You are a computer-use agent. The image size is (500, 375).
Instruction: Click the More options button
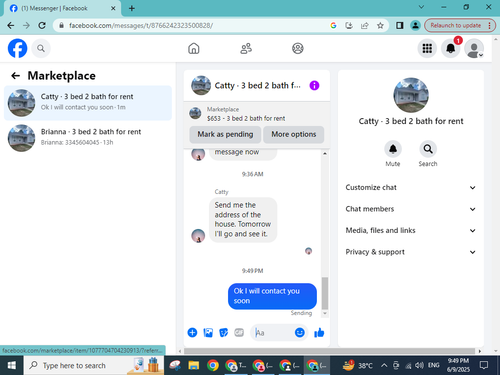294,134
